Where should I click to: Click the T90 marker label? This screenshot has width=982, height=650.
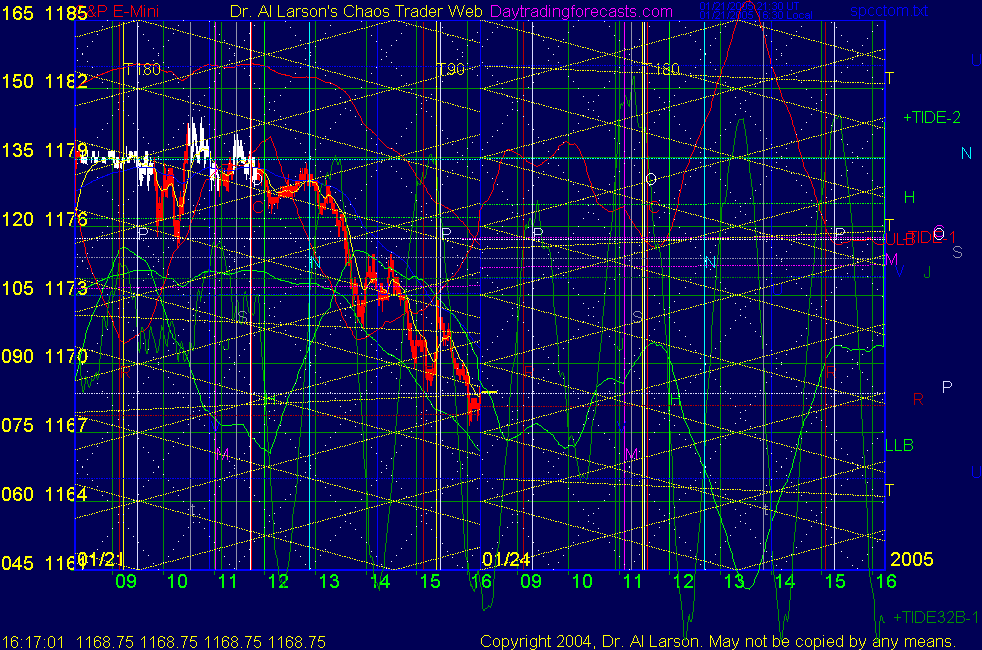(x=451, y=69)
